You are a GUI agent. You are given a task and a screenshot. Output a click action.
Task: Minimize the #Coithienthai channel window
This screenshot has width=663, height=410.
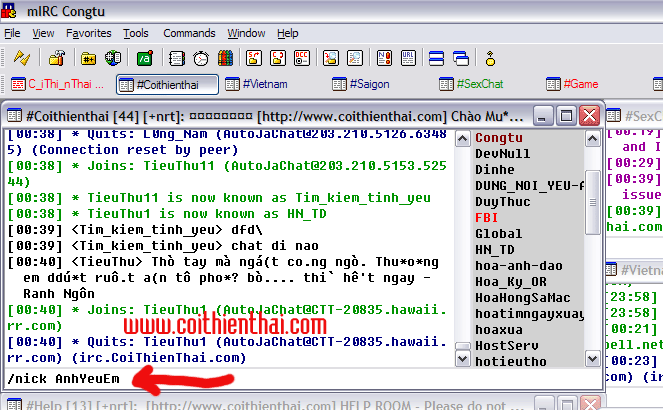click(x=542, y=116)
